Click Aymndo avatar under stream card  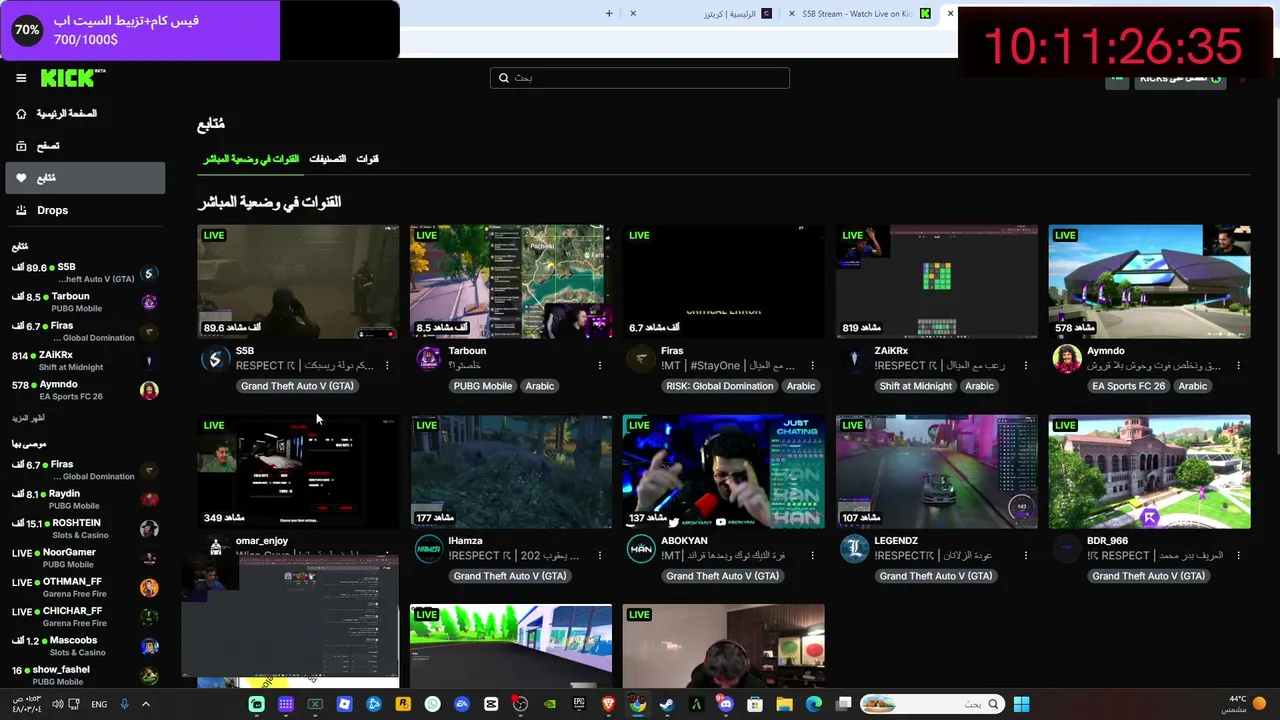click(x=1067, y=359)
